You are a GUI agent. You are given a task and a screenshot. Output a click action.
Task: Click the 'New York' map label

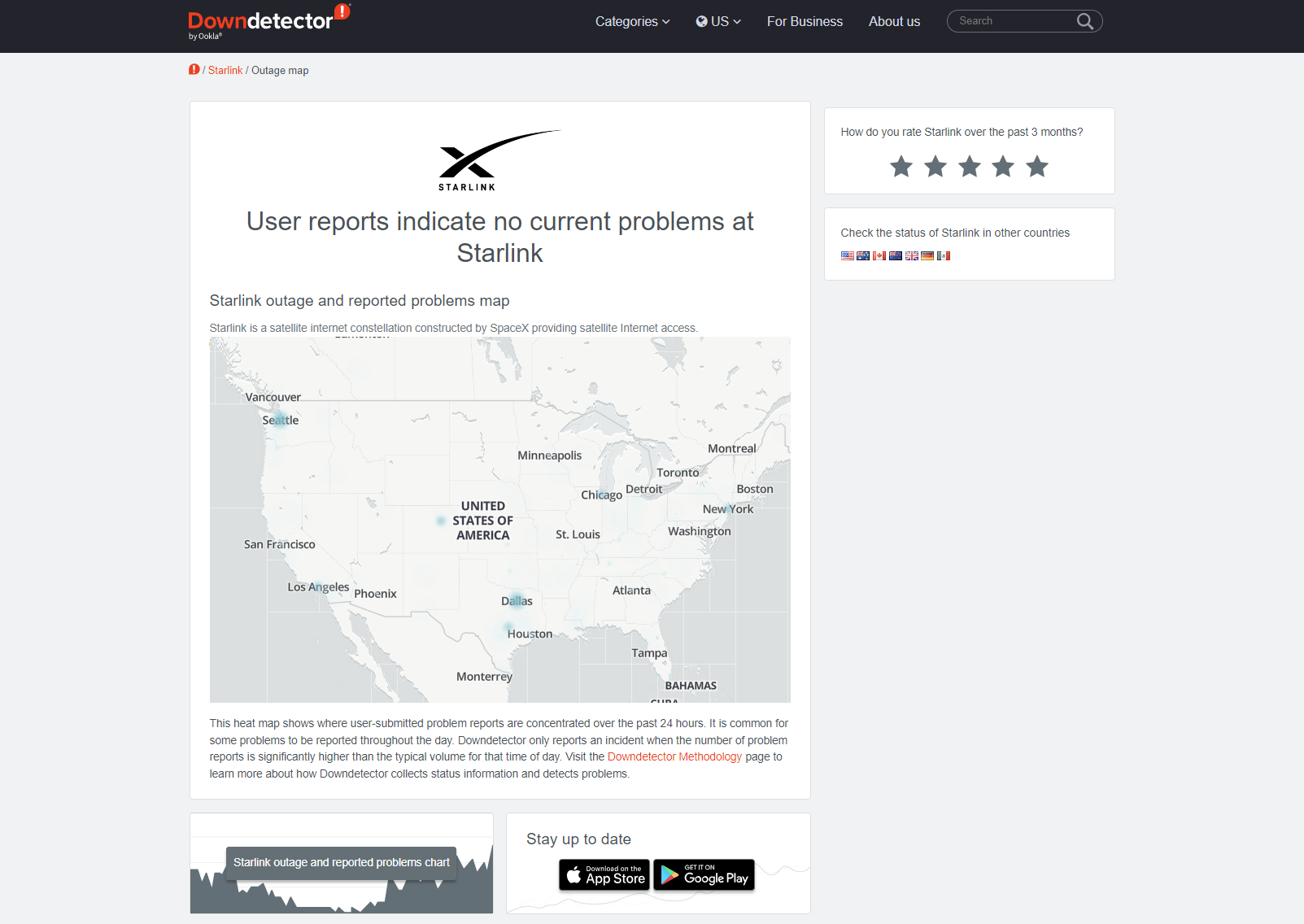coord(728,509)
